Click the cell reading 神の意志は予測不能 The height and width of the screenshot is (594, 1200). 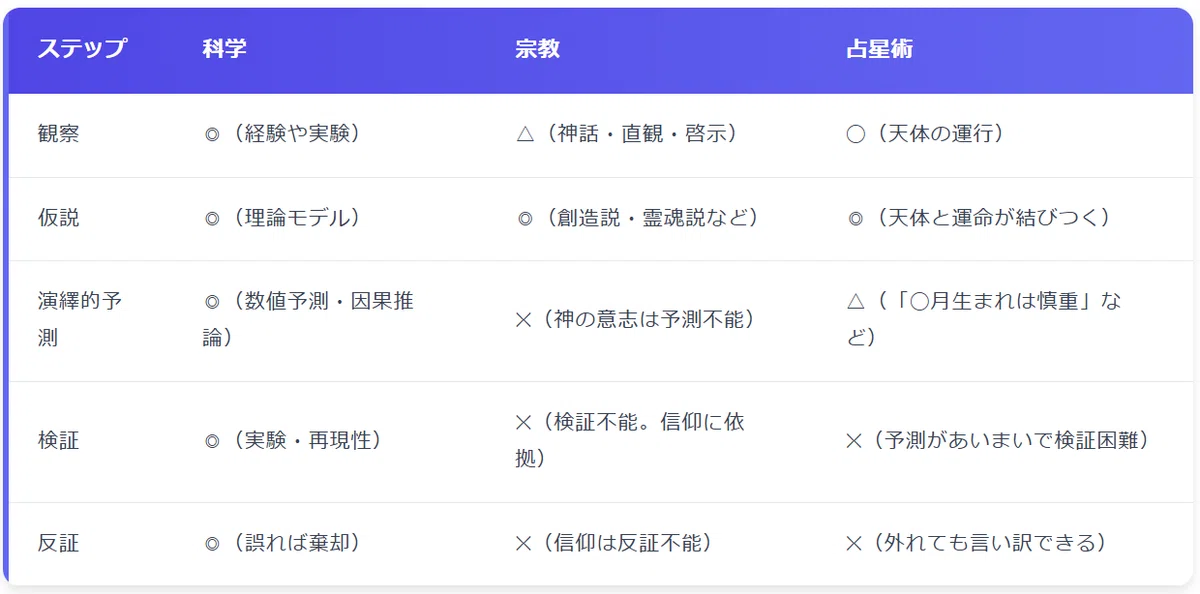[634, 320]
